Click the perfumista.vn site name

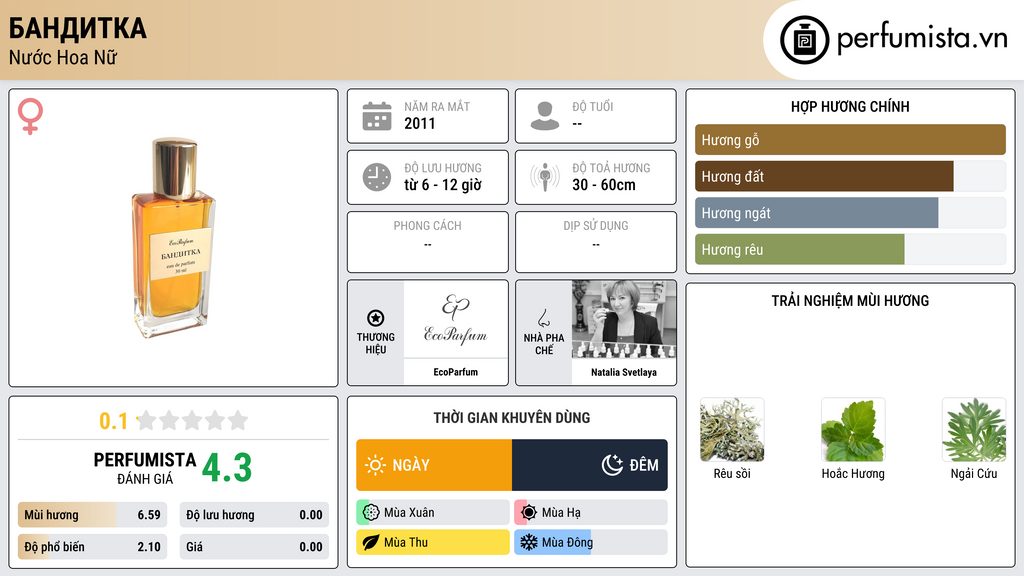[921, 38]
